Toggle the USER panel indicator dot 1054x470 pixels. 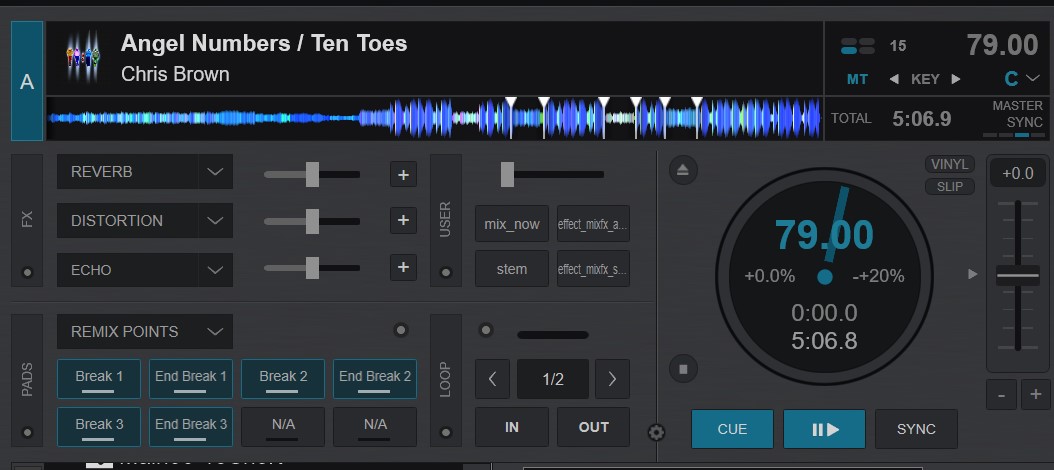click(x=445, y=272)
